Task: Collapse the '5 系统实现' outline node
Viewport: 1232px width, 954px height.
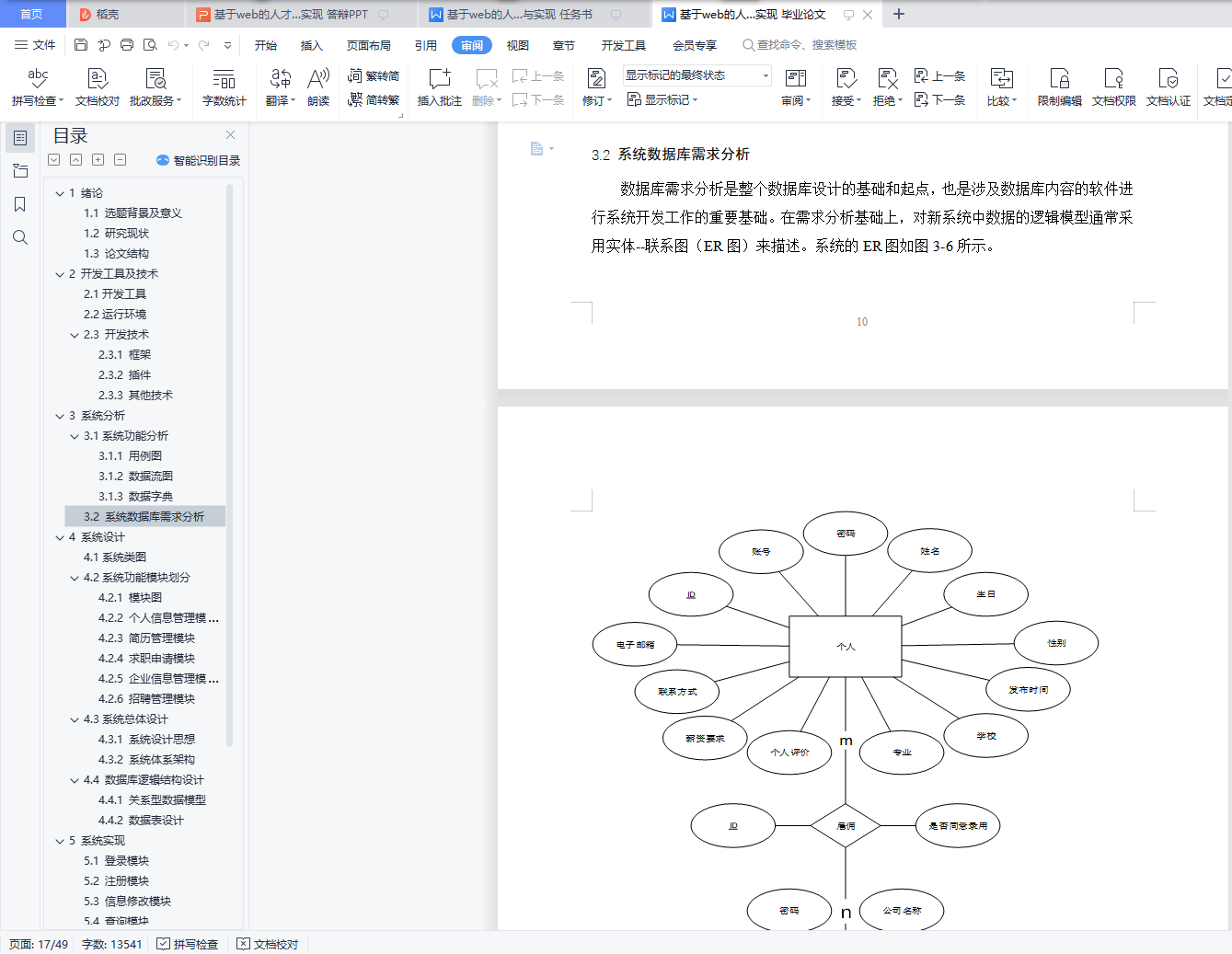Action: [60, 841]
